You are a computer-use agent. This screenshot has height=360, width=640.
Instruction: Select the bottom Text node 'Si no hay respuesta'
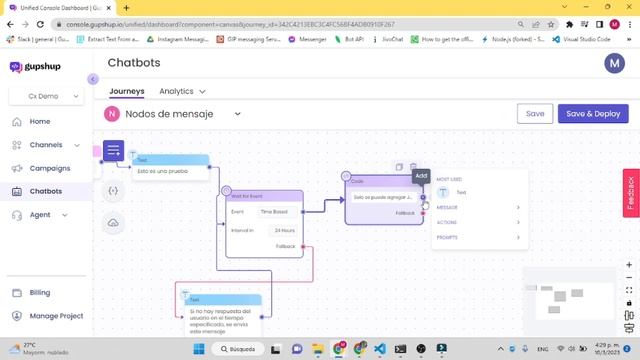(x=222, y=316)
